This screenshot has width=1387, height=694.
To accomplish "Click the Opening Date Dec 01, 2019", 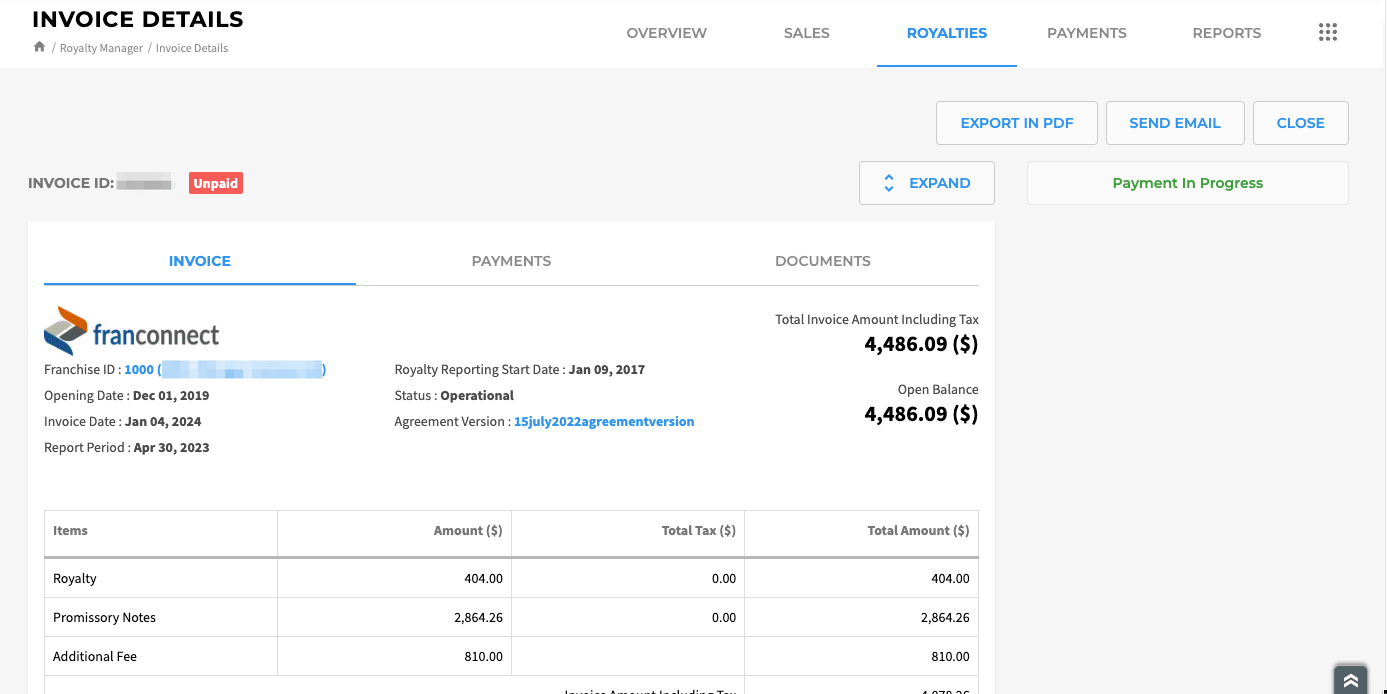I will 171,396.
